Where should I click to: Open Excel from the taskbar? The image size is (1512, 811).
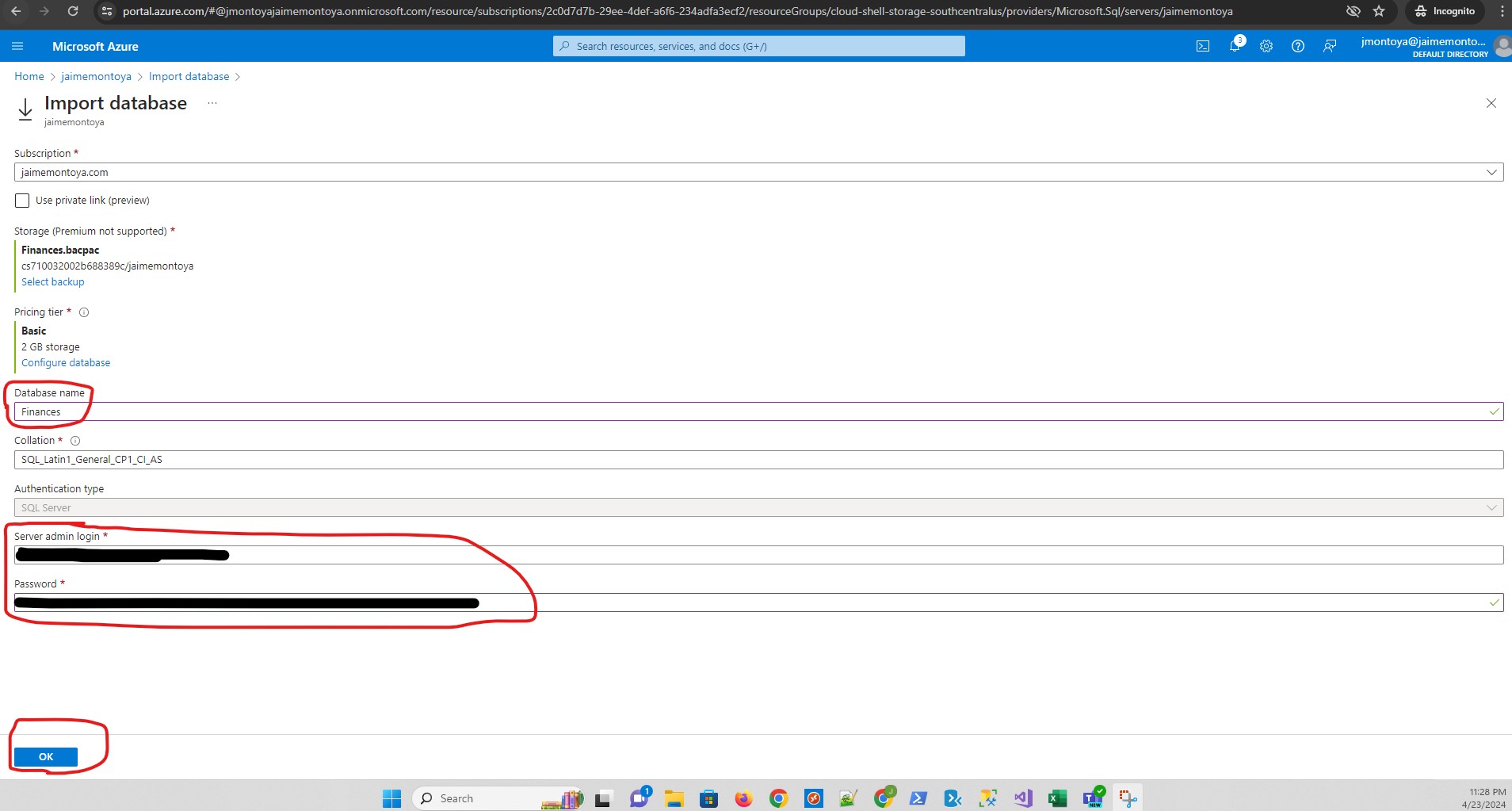1057,798
